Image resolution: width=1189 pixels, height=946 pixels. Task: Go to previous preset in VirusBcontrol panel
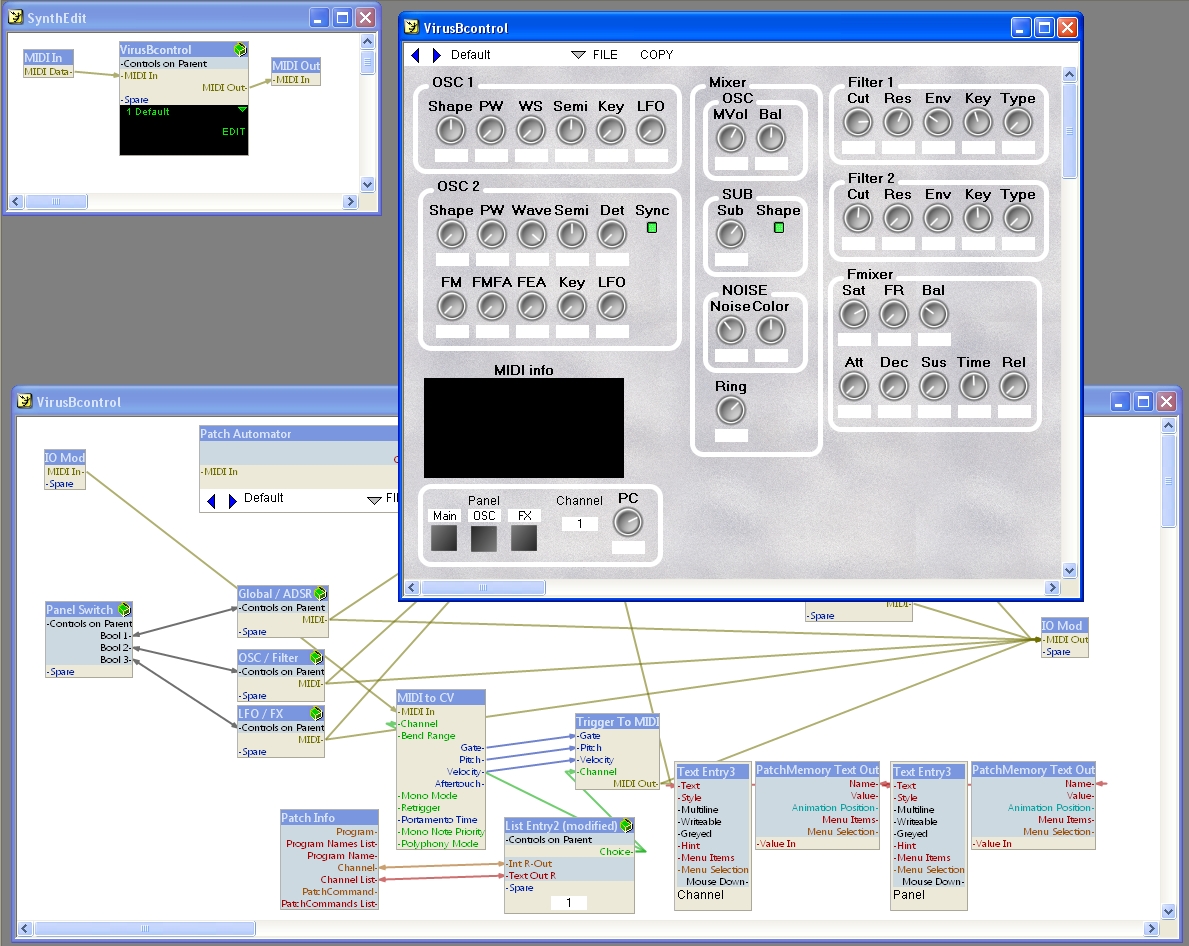(415, 55)
